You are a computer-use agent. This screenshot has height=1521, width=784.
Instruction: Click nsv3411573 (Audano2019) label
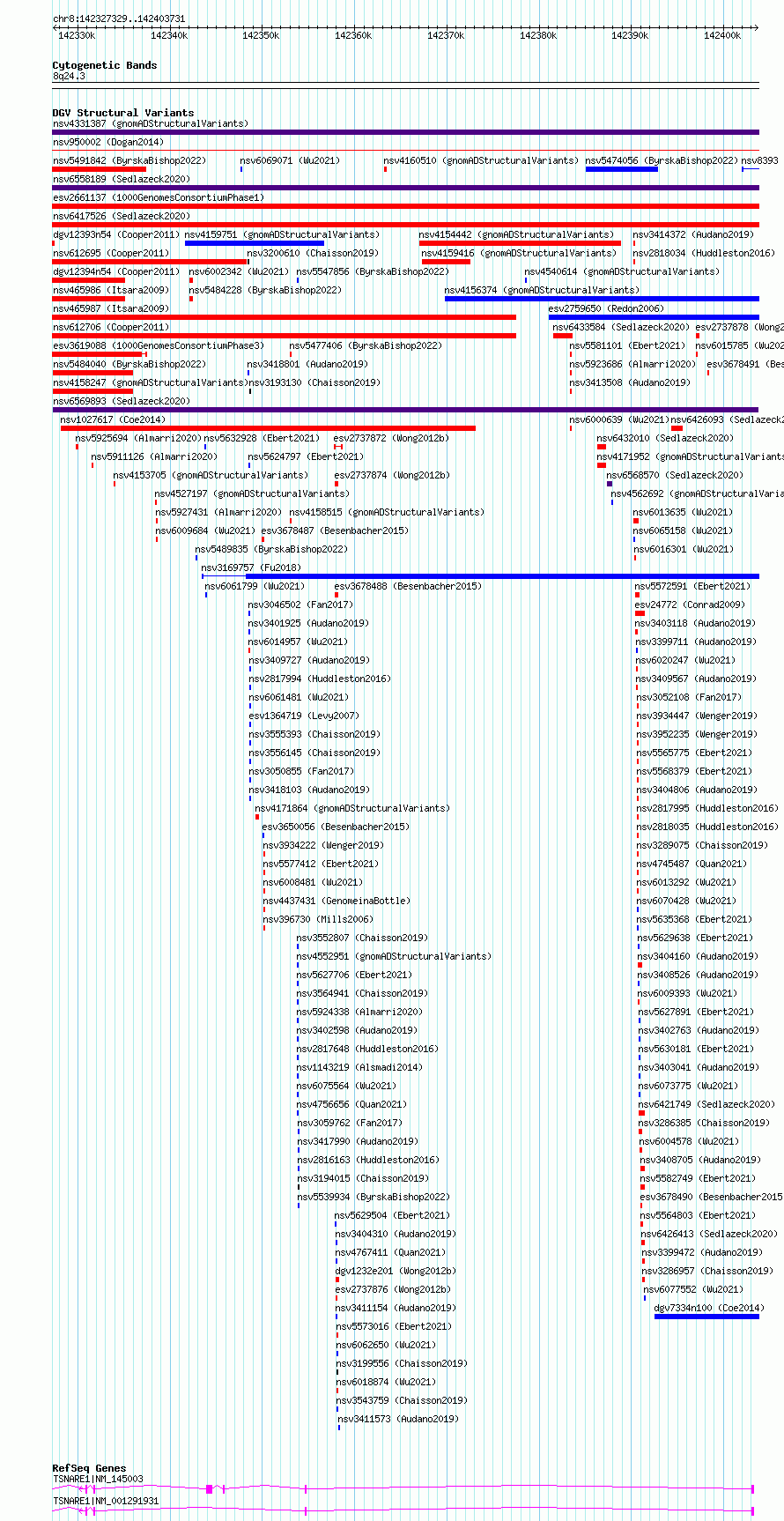[x=398, y=1419]
